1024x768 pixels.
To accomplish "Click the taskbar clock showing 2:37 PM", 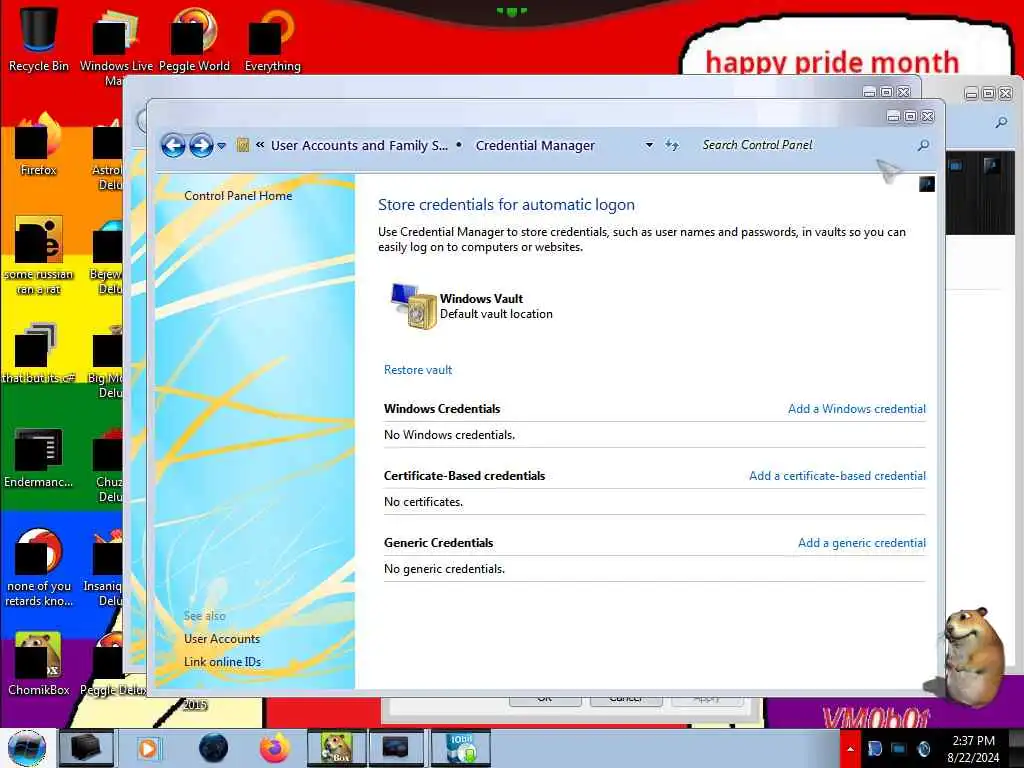I will click(973, 749).
